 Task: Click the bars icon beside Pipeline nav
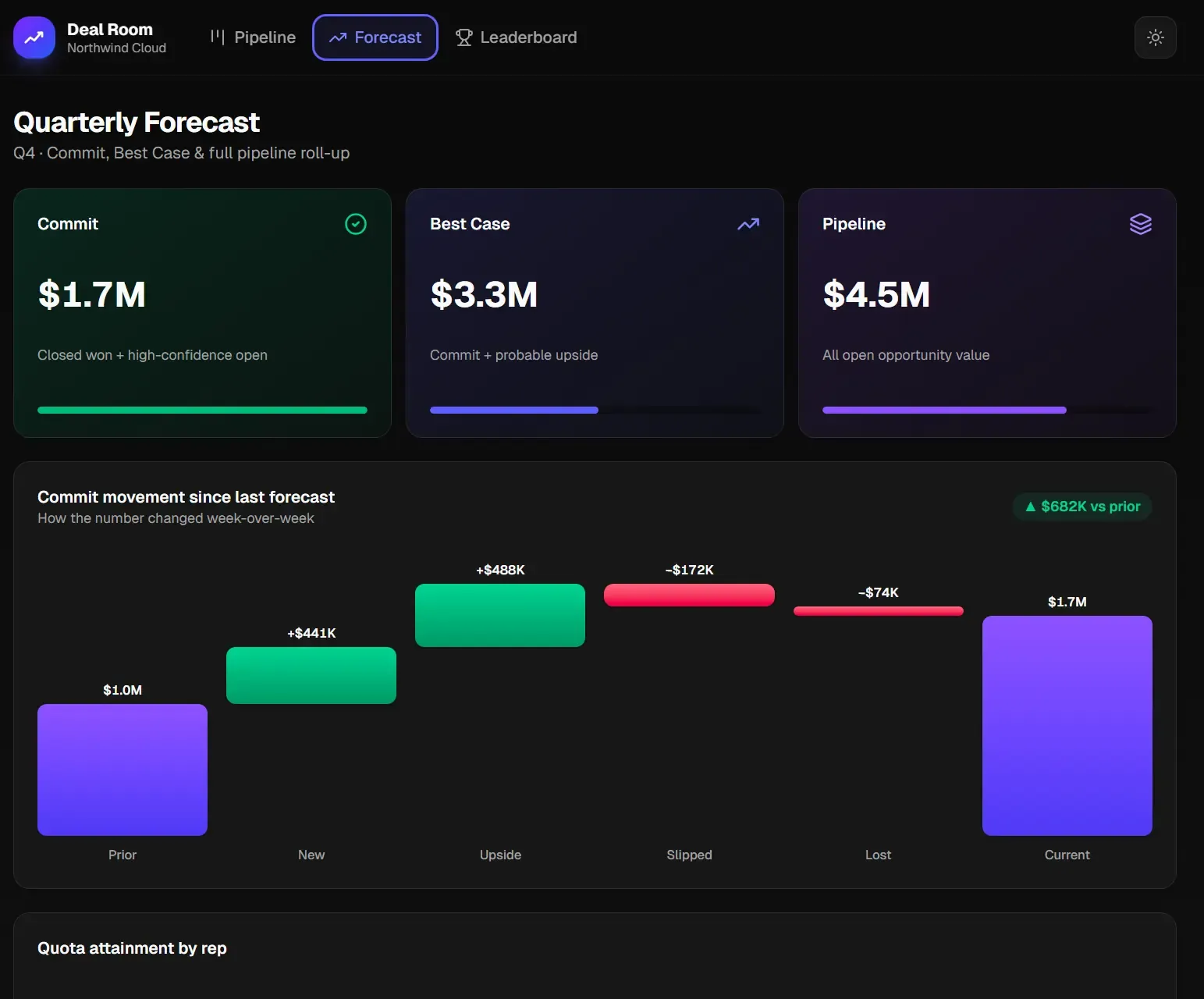pos(218,37)
